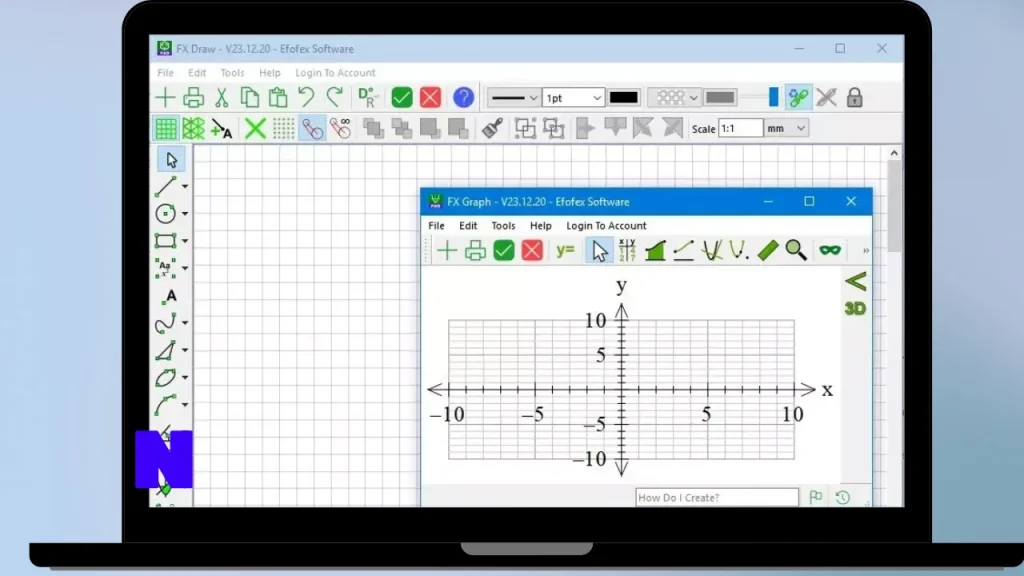
Task: Click the New (plus) icon in FX Draw toolbar
Action: [x=165, y=97]
